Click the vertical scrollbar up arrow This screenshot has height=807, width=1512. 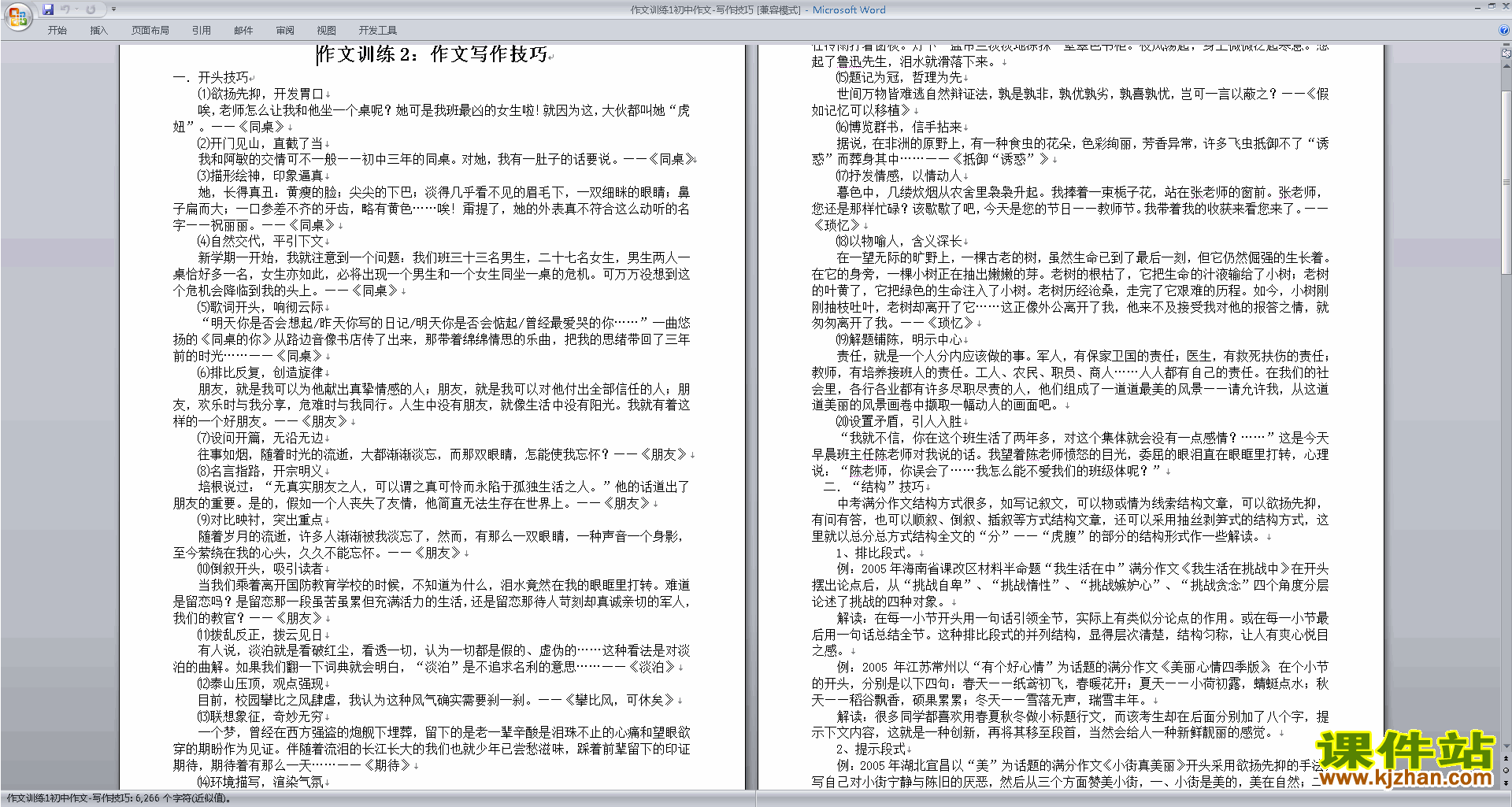(1506, 66)
